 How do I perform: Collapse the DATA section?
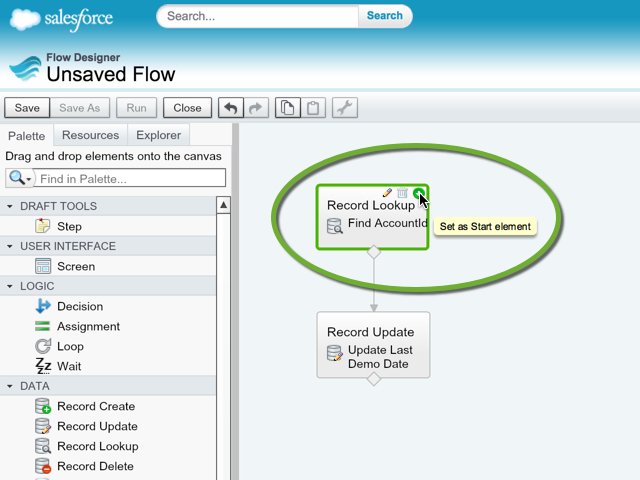pos(10,386)
